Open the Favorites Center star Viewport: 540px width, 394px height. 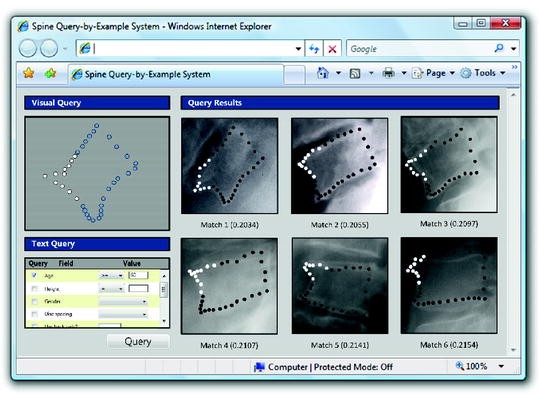tap(29, 73)
